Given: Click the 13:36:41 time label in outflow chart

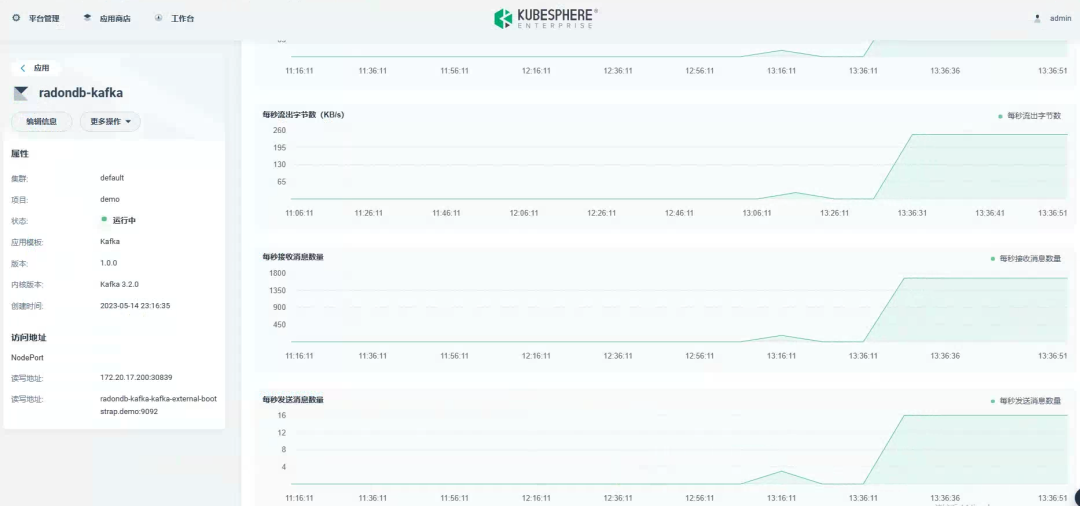Looking at the screenshot, I should click(x=989, y=213).
